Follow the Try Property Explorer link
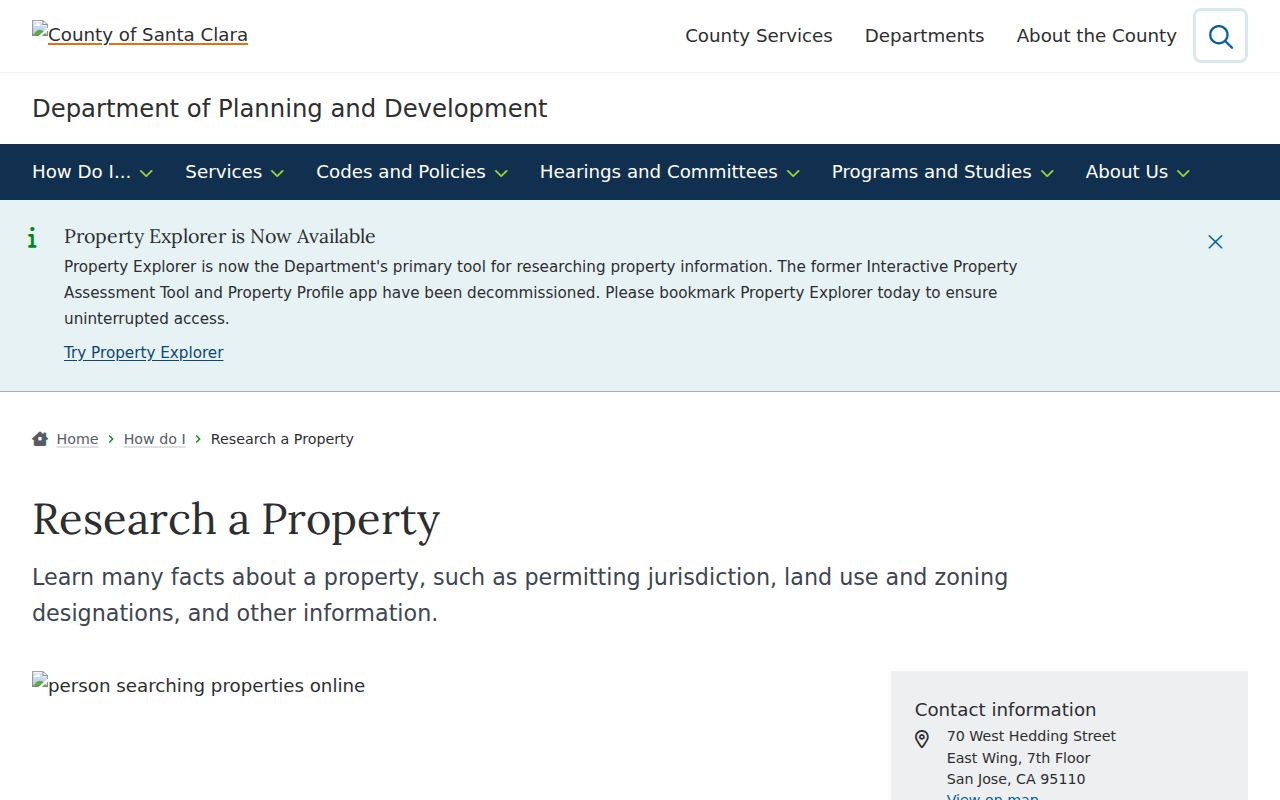Viewport: 1280px width, 800px height. (x=144, y=352)
